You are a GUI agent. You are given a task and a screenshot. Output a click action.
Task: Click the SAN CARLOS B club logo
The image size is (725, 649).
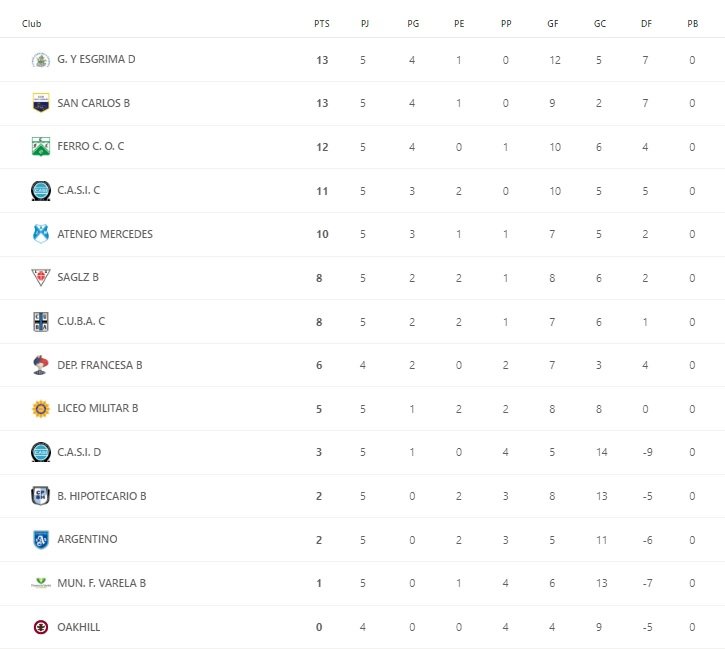[x=40, y=103]
